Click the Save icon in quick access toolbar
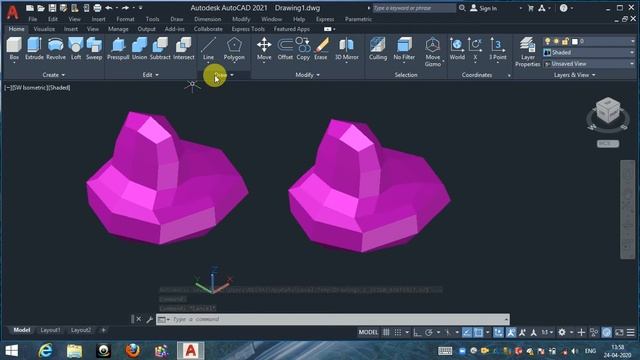640x360 pixels. pos(53,8)
